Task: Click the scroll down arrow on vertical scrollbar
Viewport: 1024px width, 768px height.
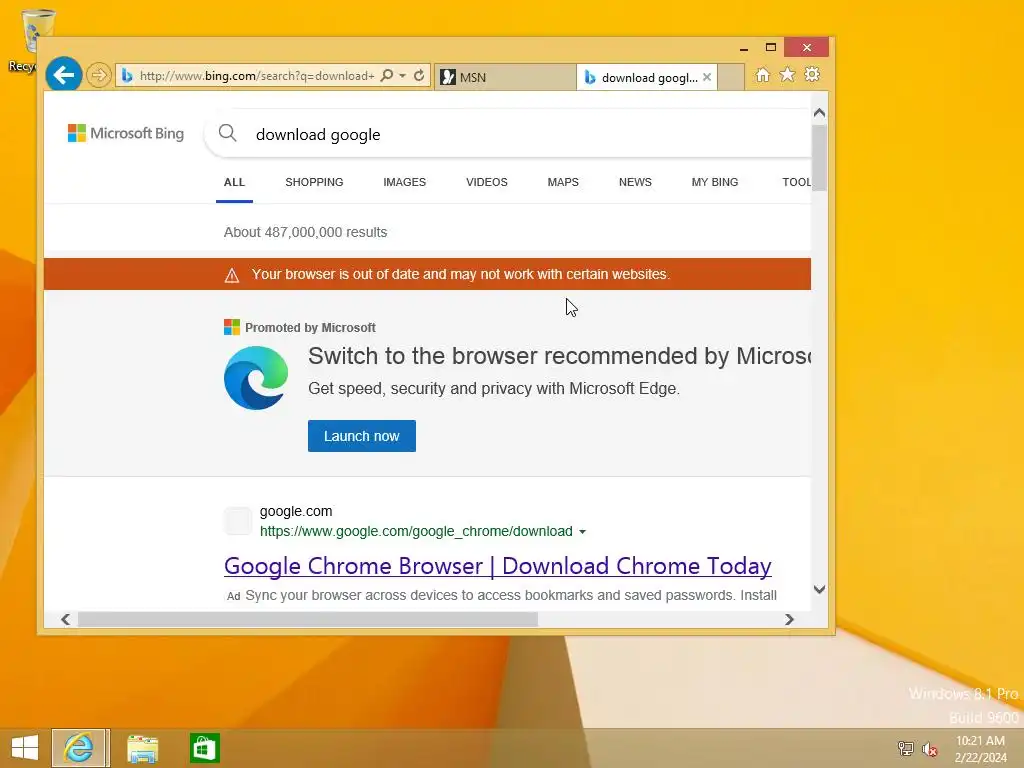Action: coord(820,589)
